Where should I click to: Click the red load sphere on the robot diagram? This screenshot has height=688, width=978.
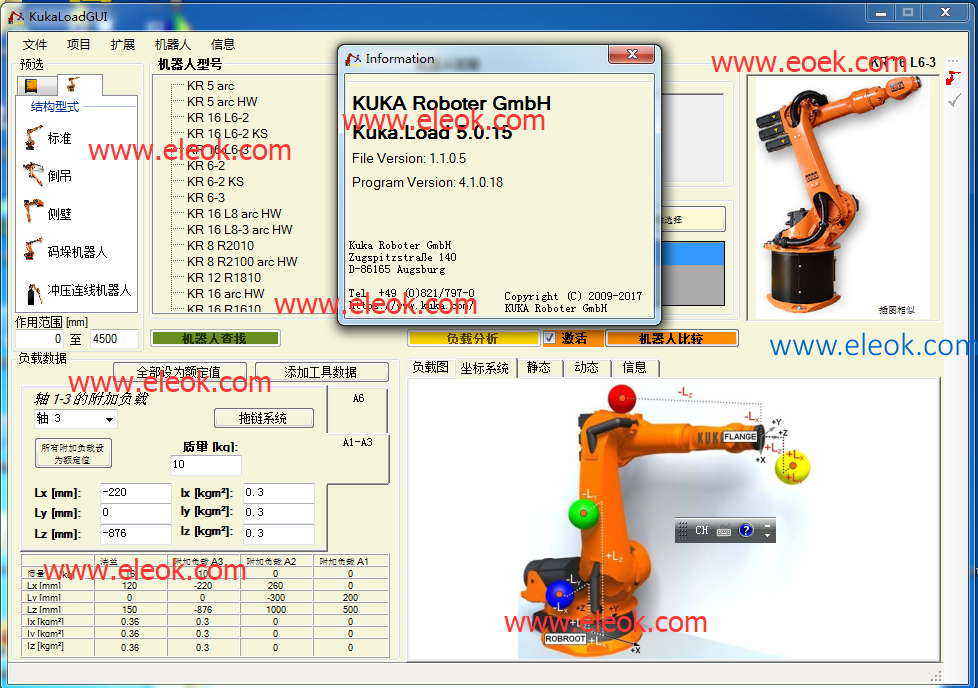621,398
